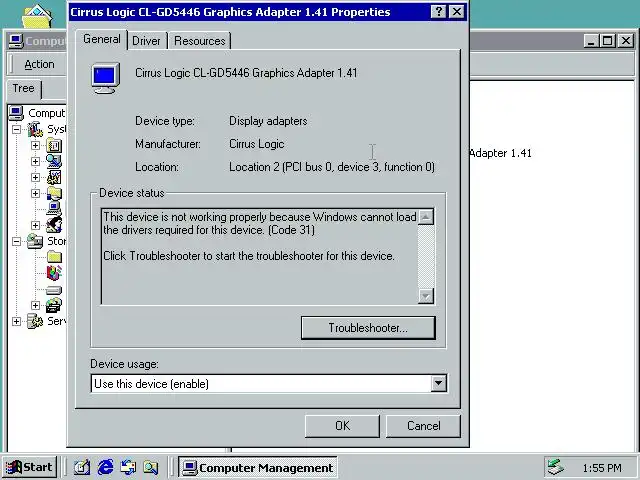This screenshot has height=480, width=640.
Task: Expand the Shared Folders node
Action: pos(36,193)
